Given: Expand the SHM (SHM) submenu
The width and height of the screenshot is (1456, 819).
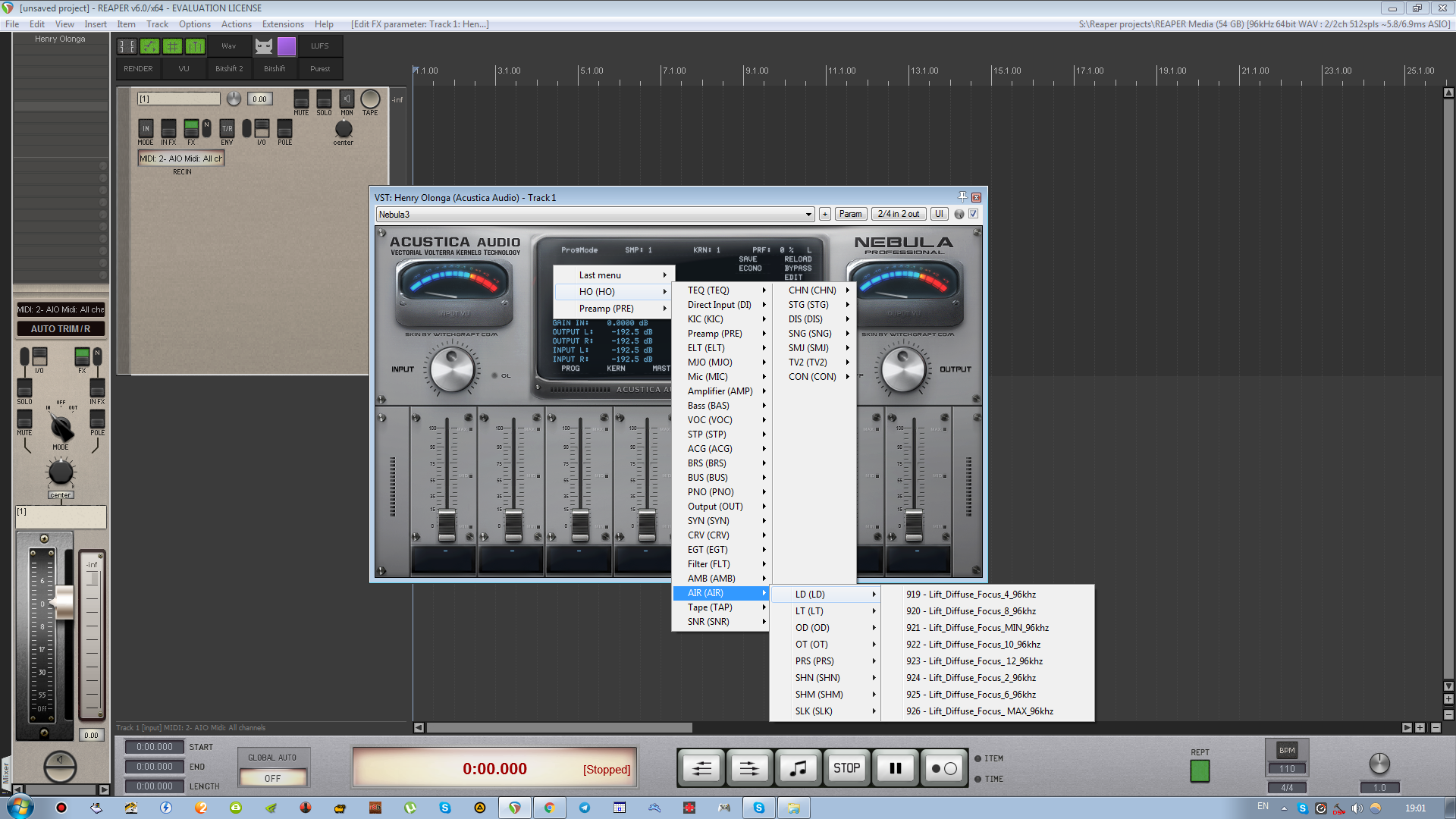Looking at the screenshot, I should (x=825, y=695).
